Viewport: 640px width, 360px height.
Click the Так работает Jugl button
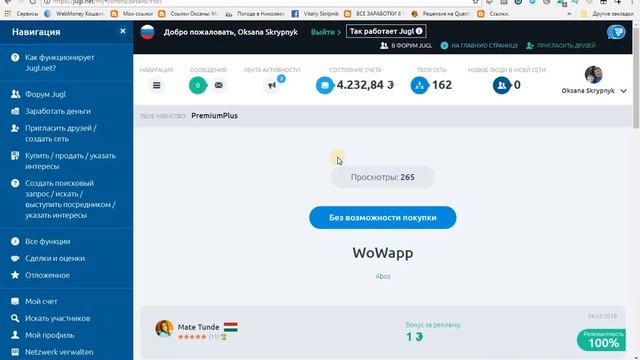point(386,31)
